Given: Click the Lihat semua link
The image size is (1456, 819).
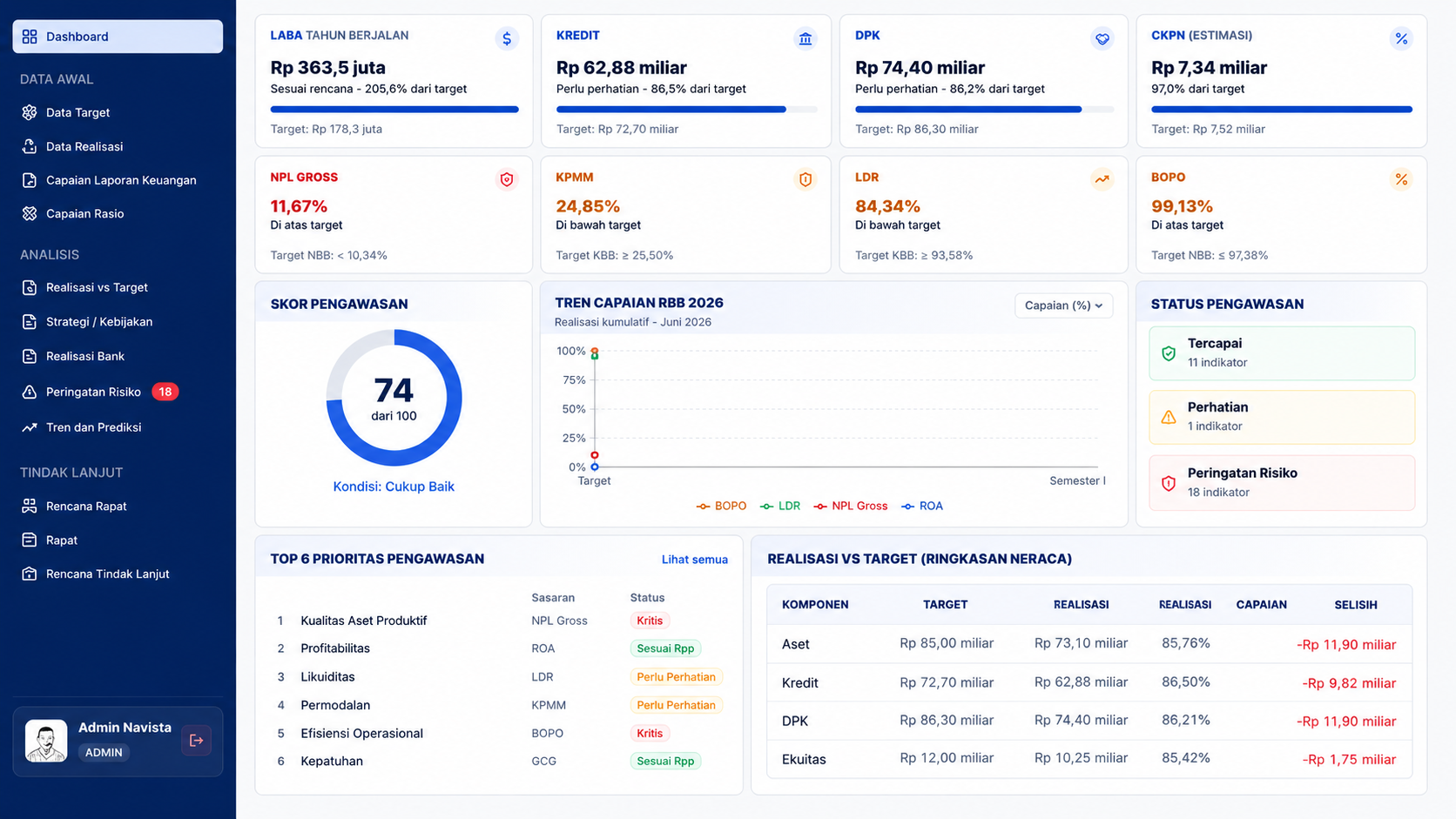Looking at the screenshot, I should pyautogui.click(x=694, y=560).
